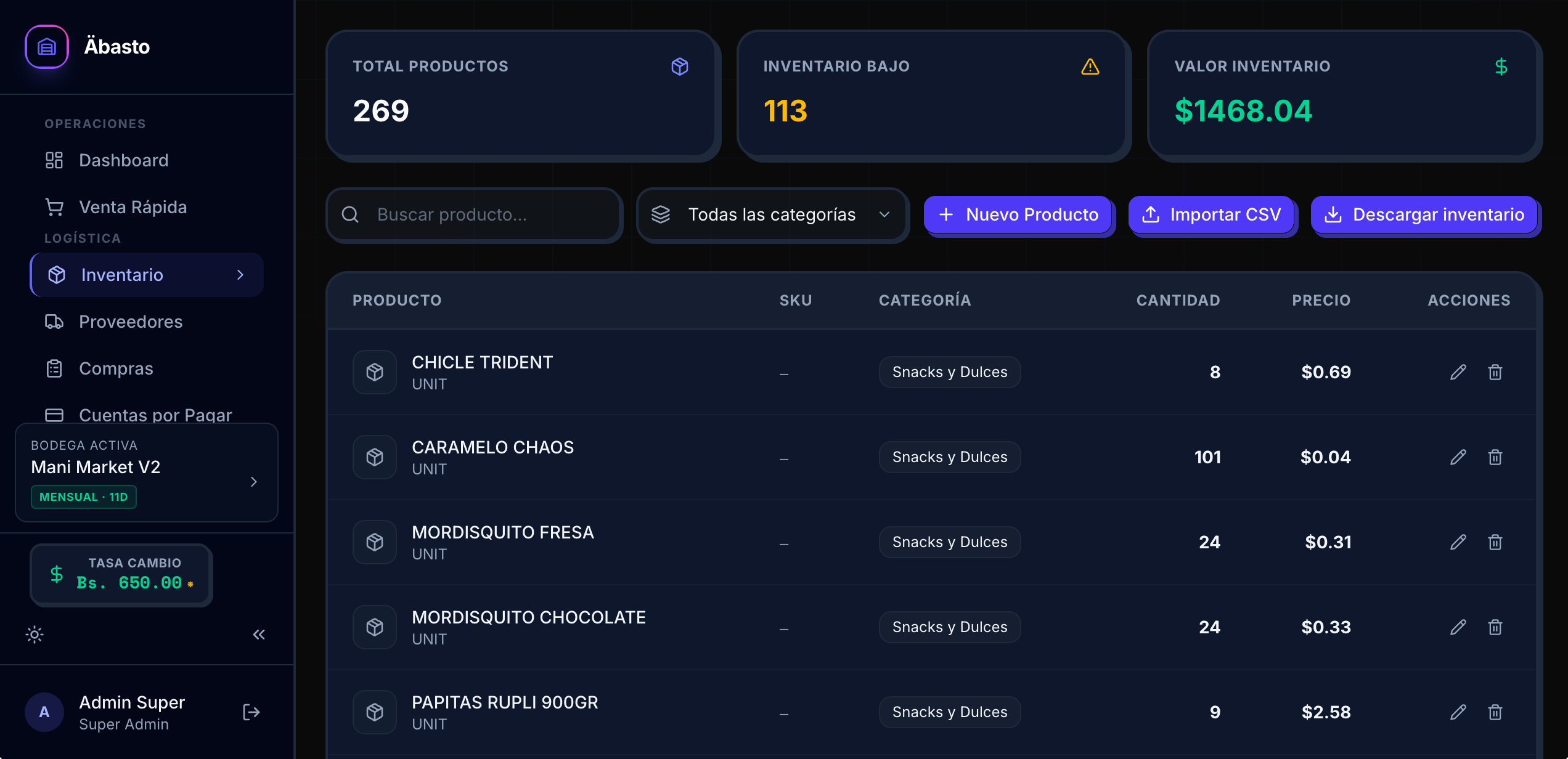
Task: Click the Importar CSV button
Action: point(1211,214)
